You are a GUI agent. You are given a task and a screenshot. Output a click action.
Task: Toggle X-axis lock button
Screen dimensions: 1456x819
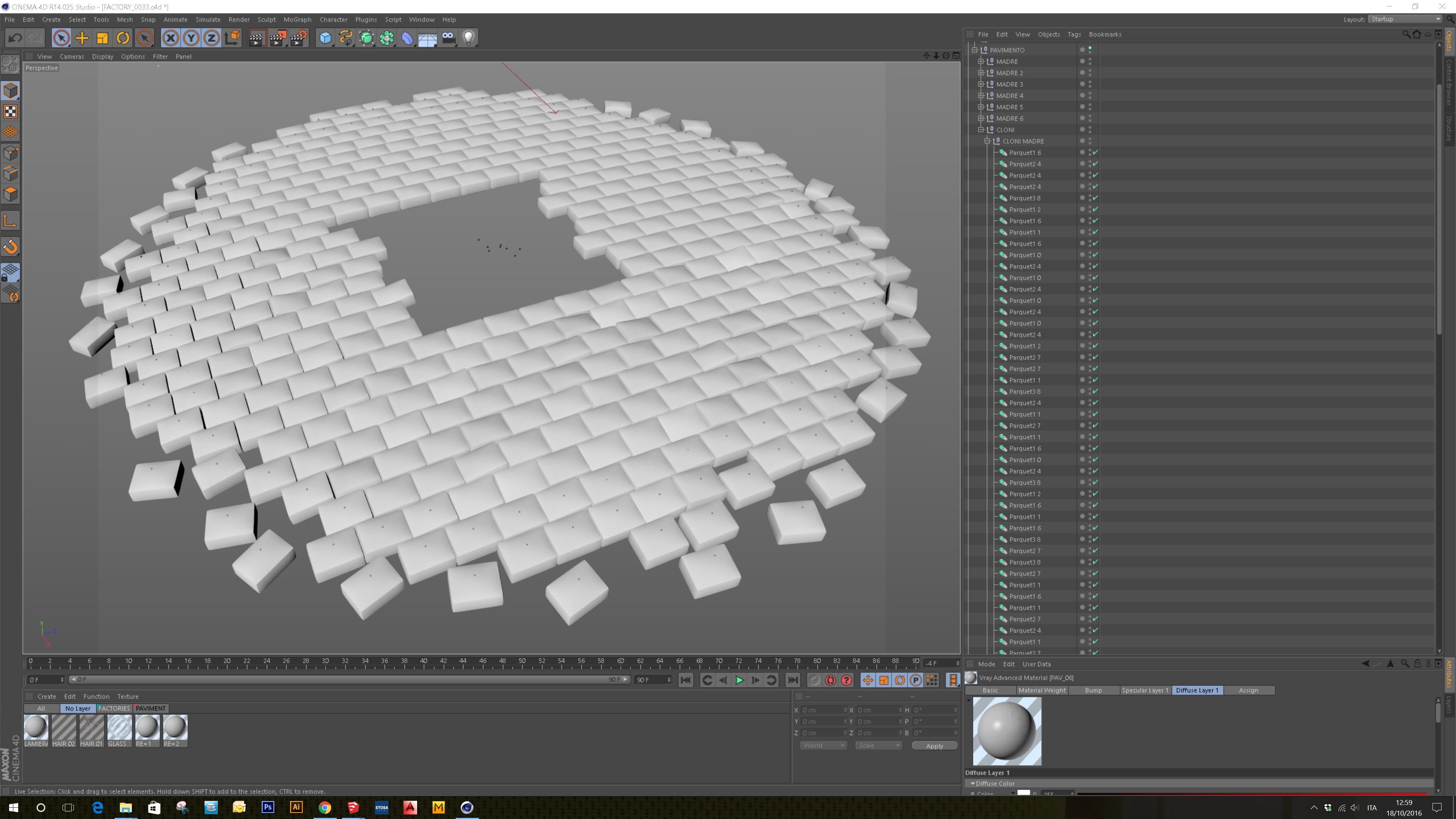point(170,38)
